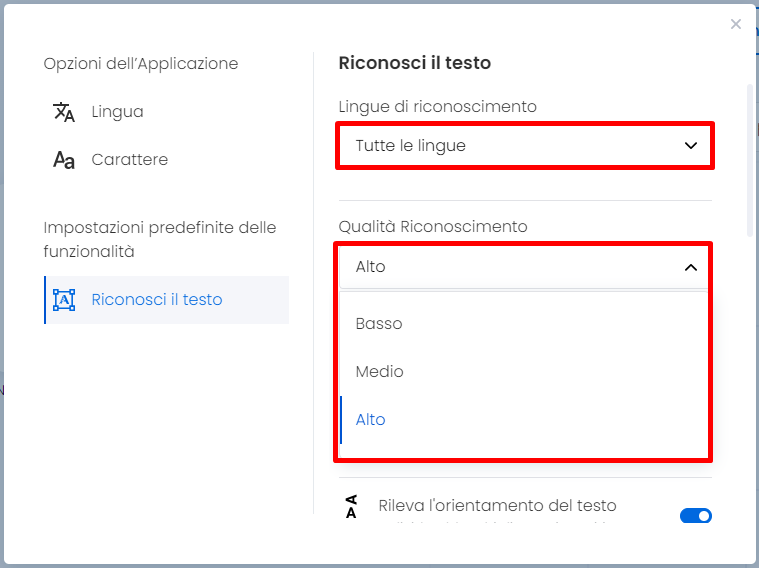This screenshot has width=759, height=568.
Task: Click the Alto field of the quality combo box
Action: tap(525, 267)
